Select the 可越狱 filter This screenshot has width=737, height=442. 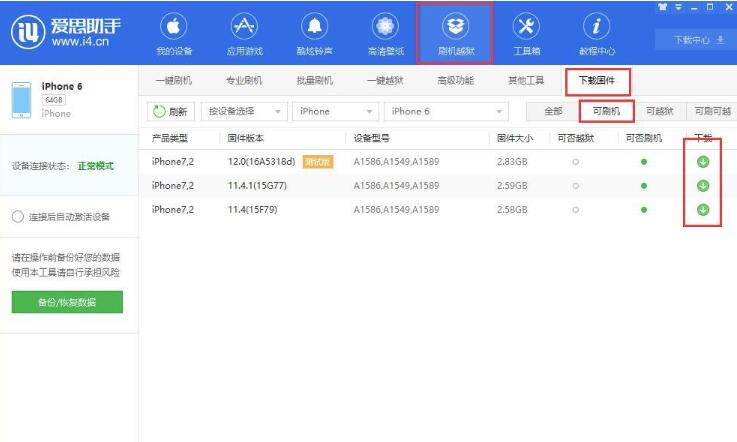point(660,111)
